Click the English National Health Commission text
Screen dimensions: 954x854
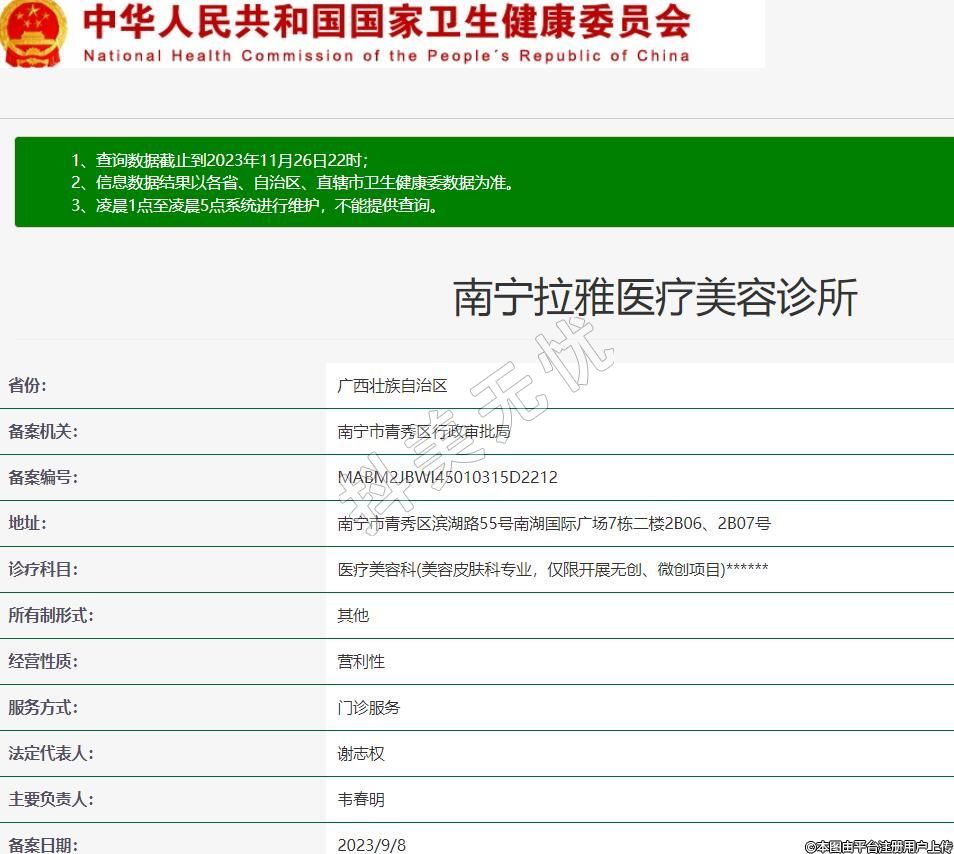[x=386, y=55]
